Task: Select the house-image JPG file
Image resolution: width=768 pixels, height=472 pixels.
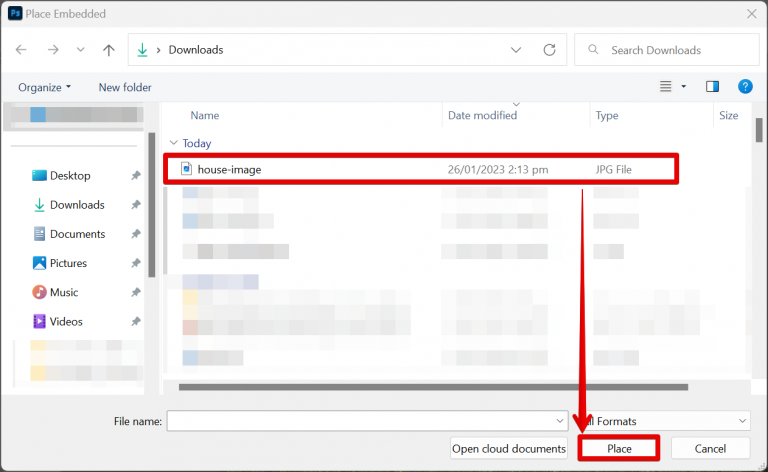Action: coord(229,169)
